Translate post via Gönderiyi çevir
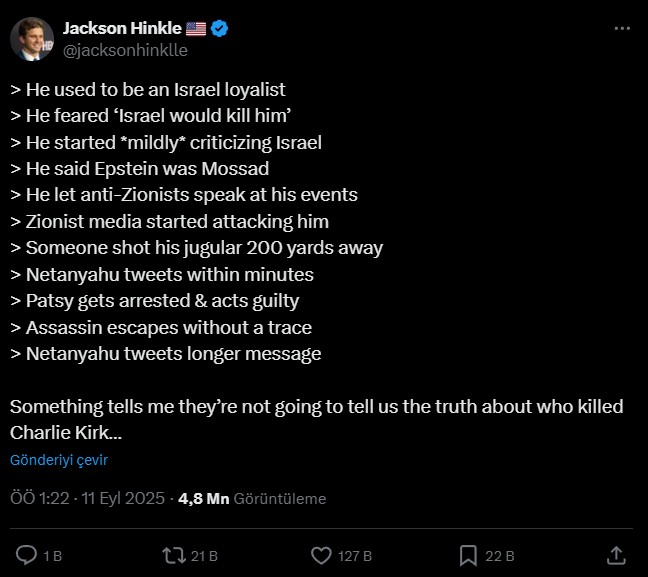This screenshot has width=648, height=577. [x=59, y=460]
